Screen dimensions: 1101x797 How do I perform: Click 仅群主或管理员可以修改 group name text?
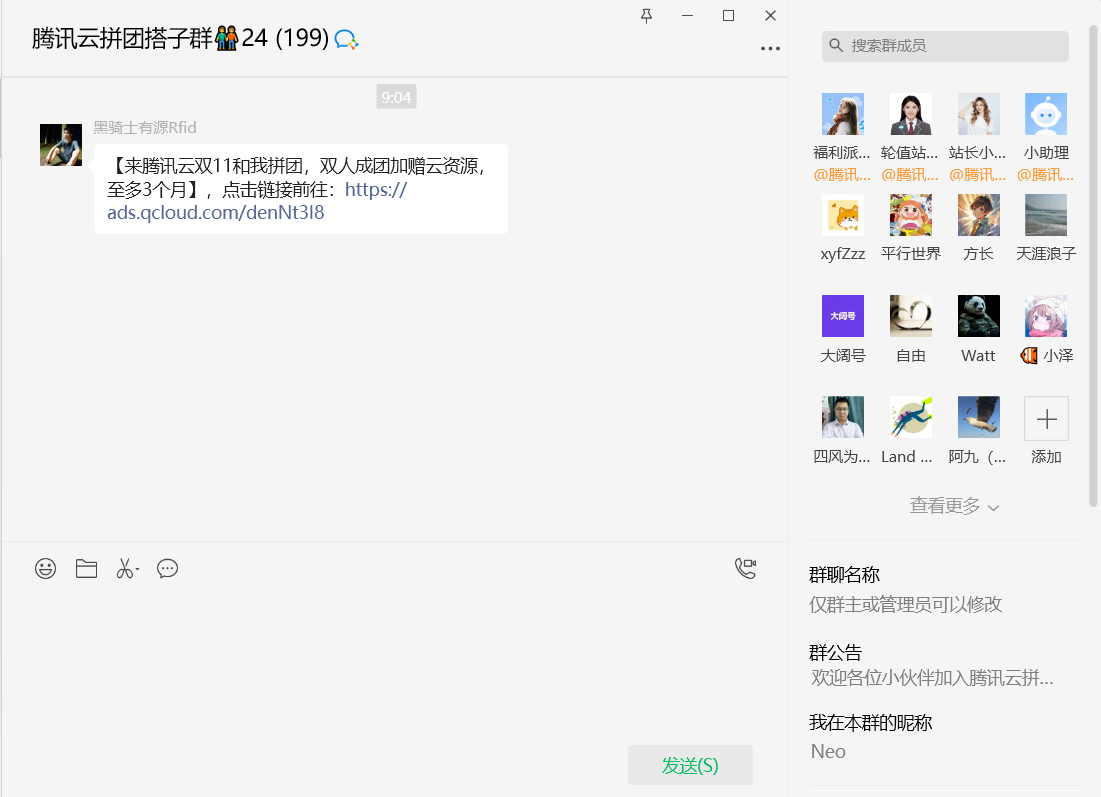[x=905, y=605]
